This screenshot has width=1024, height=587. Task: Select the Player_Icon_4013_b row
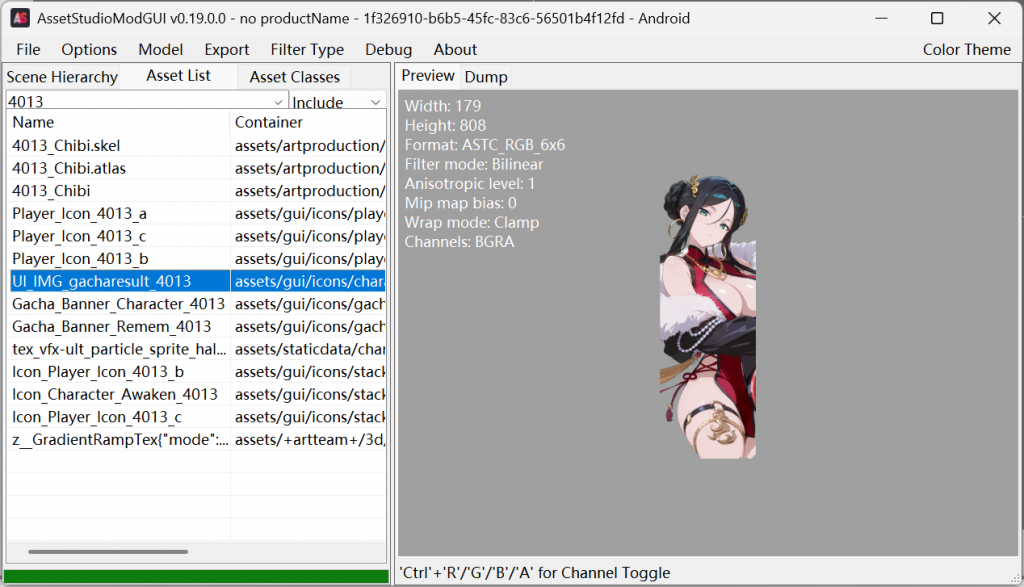coord(197,259)
